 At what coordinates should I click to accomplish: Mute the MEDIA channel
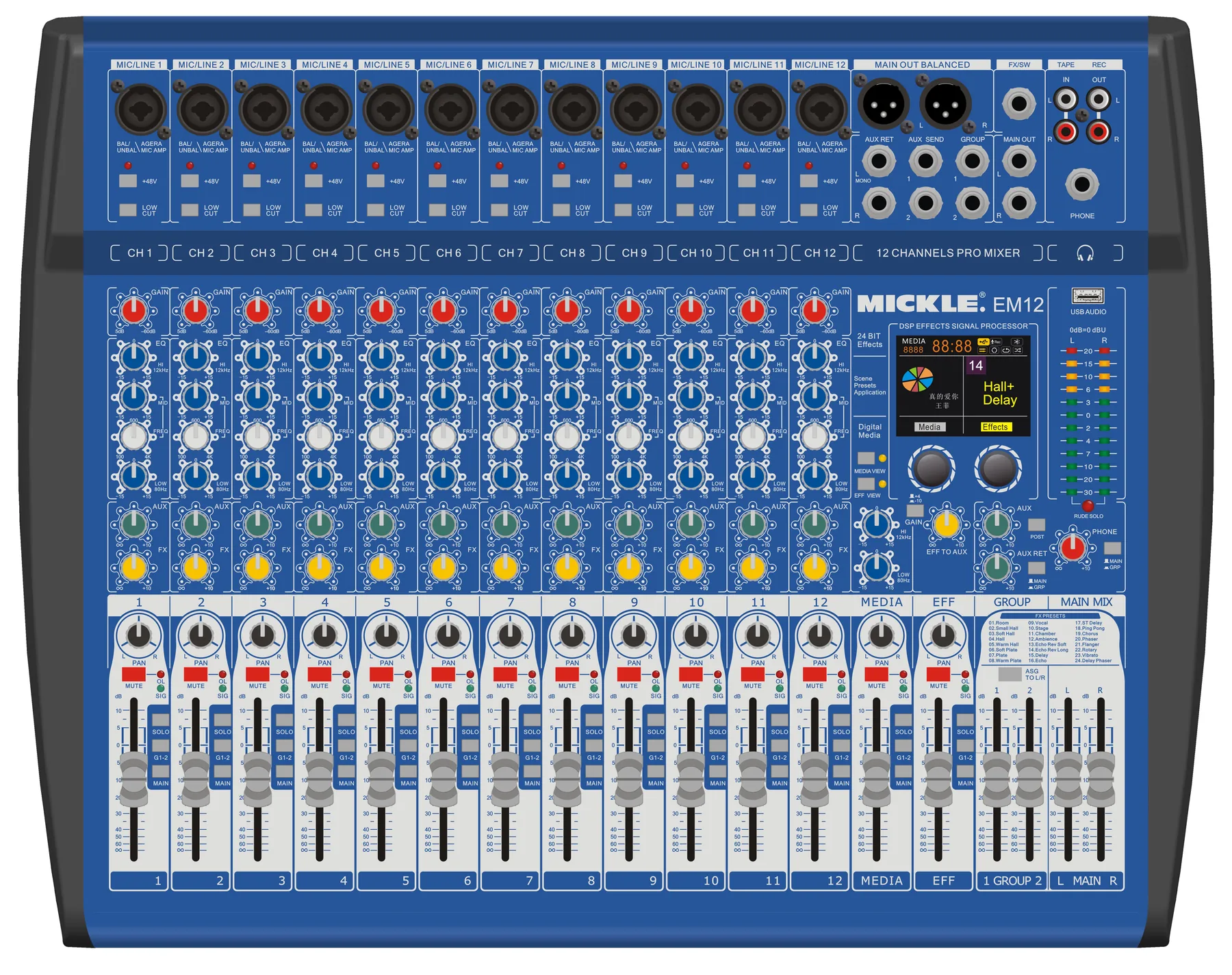click(x=877, y=674)
